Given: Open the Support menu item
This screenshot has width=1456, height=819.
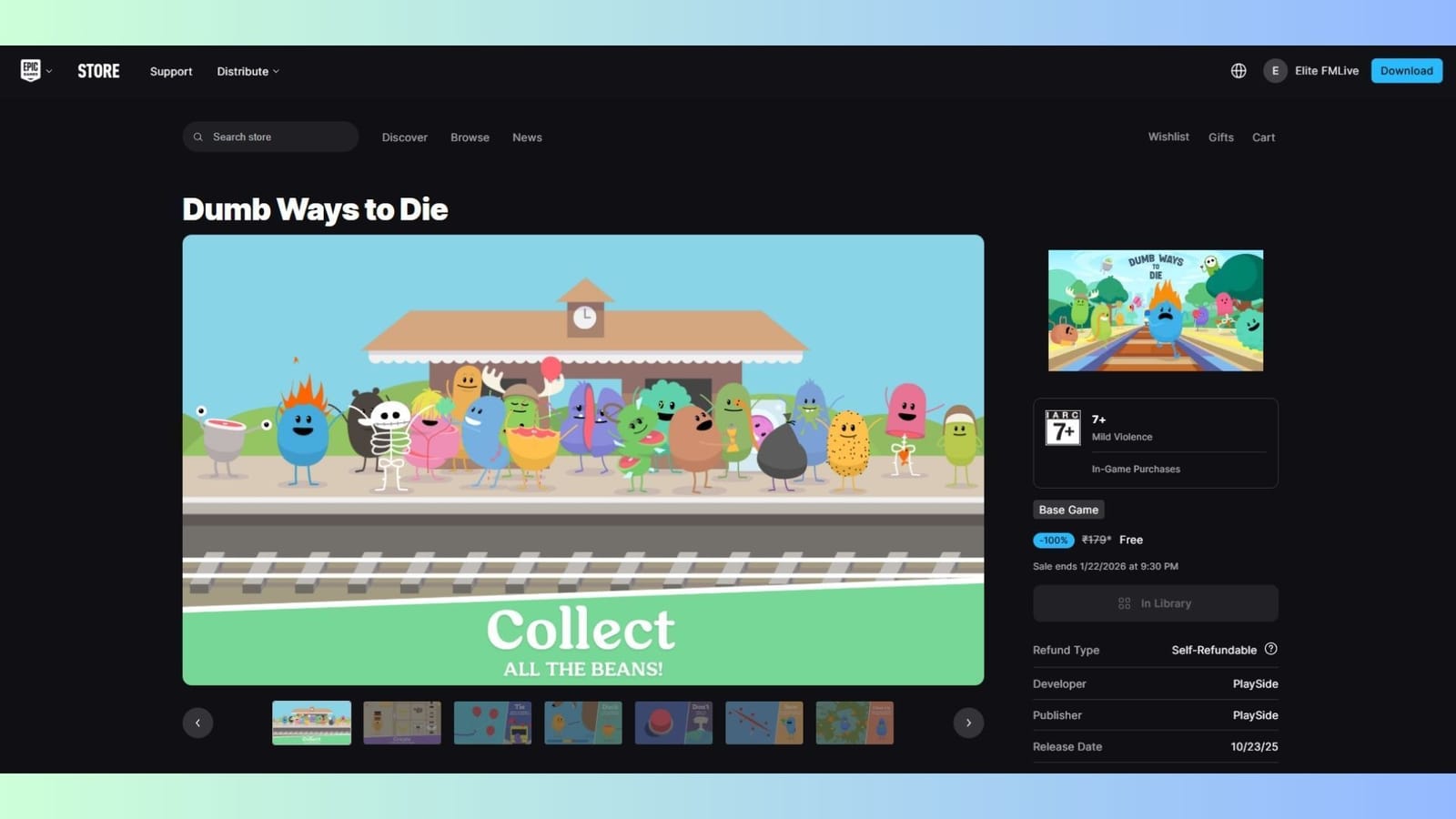Looking at the screenshot, I should pos(171,71).
